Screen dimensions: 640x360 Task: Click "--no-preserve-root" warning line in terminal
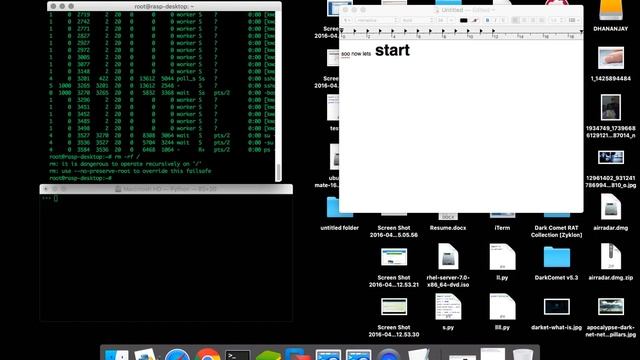131,171
